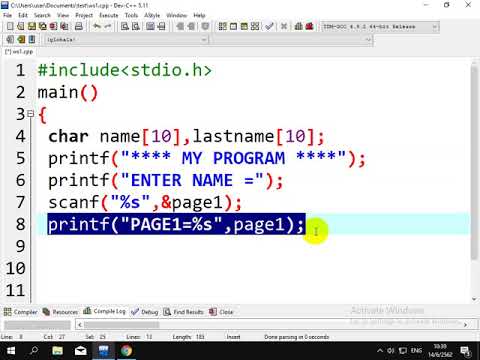480x360 pixels.
Task: Open the empty function list dropdown
Action: (292, 40)
